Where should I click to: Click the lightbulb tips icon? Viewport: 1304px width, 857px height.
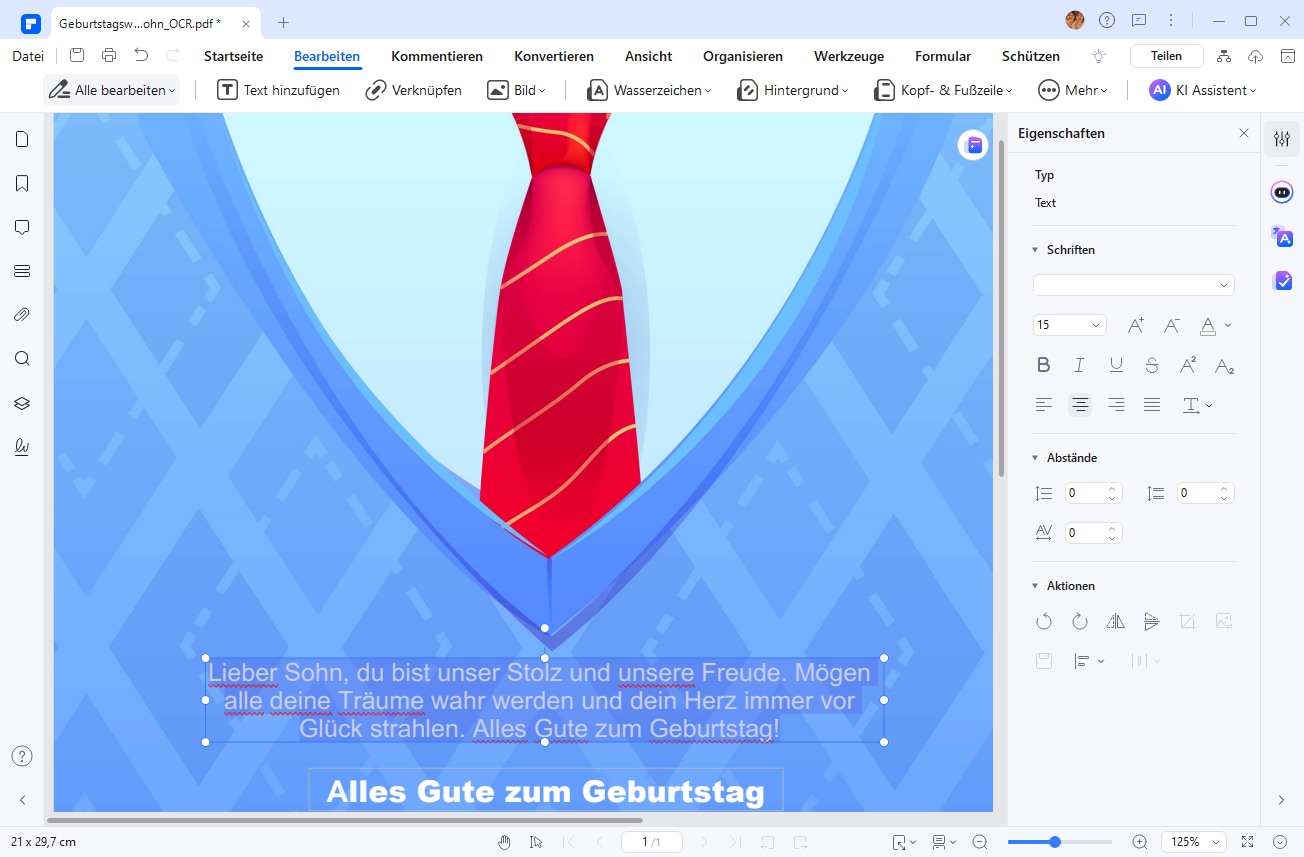(x=1100, y=56)
